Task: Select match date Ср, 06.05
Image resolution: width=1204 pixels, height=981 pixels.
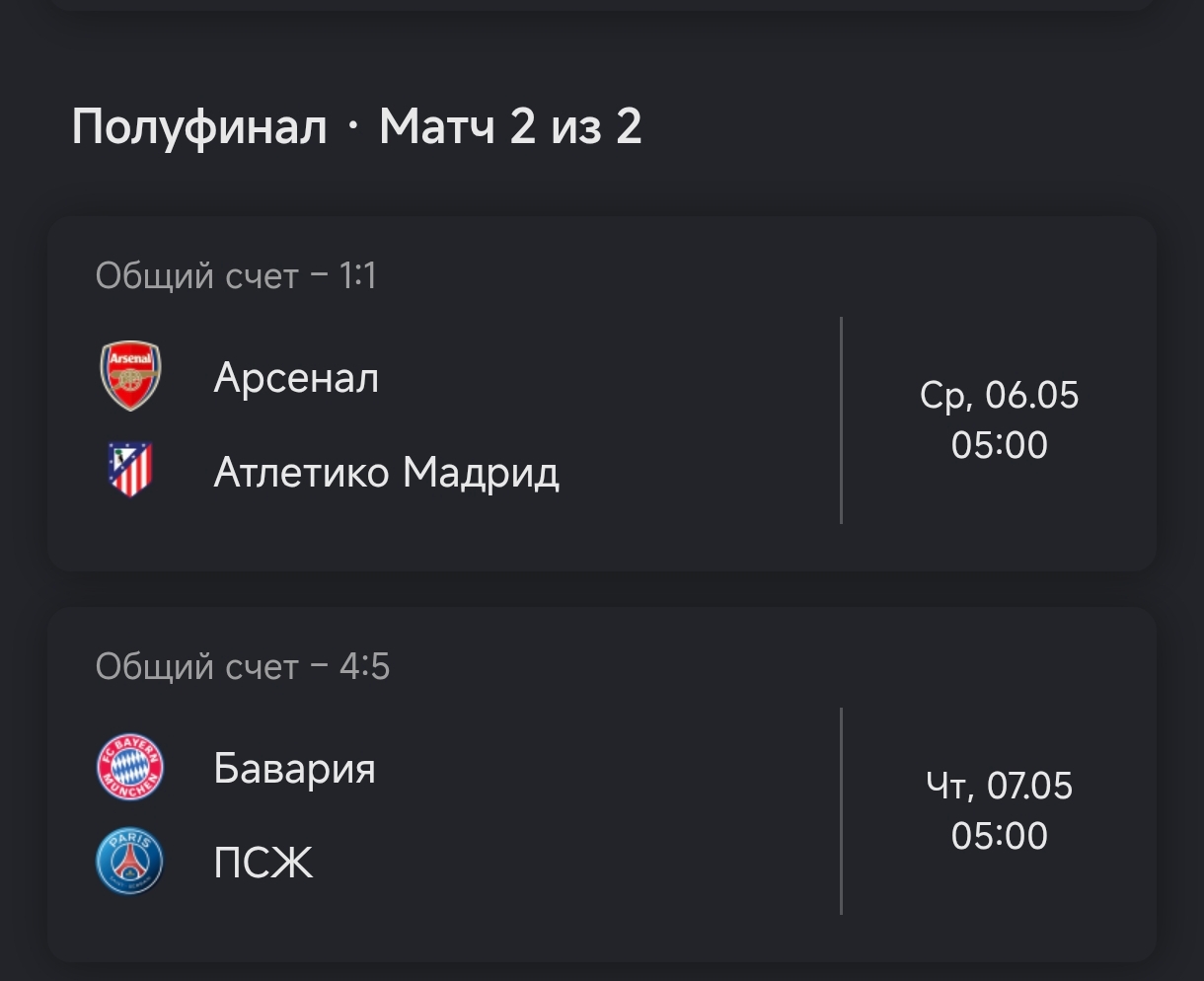Action: (x=999, y=396)
